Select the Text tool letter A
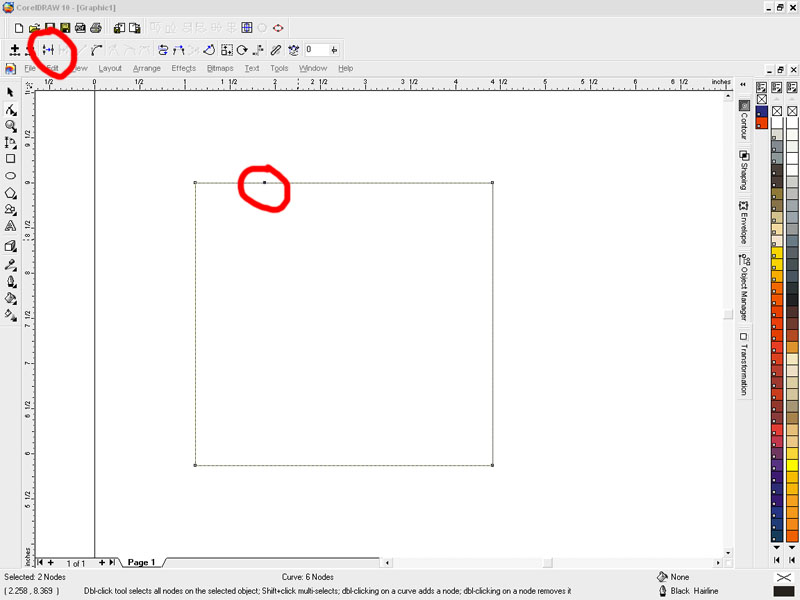 [x=10, y=226]
